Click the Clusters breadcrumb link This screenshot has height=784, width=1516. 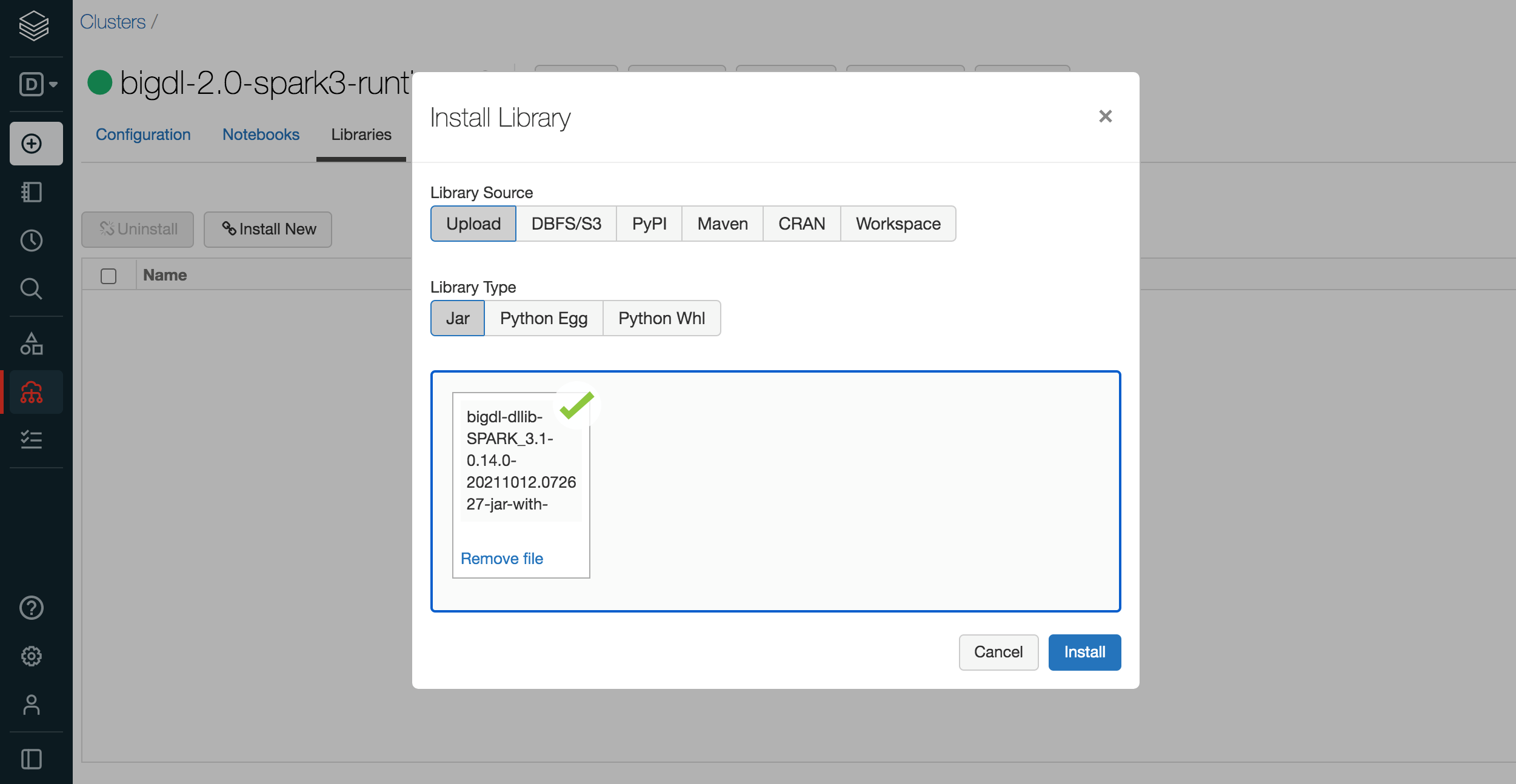pos(113,22)
